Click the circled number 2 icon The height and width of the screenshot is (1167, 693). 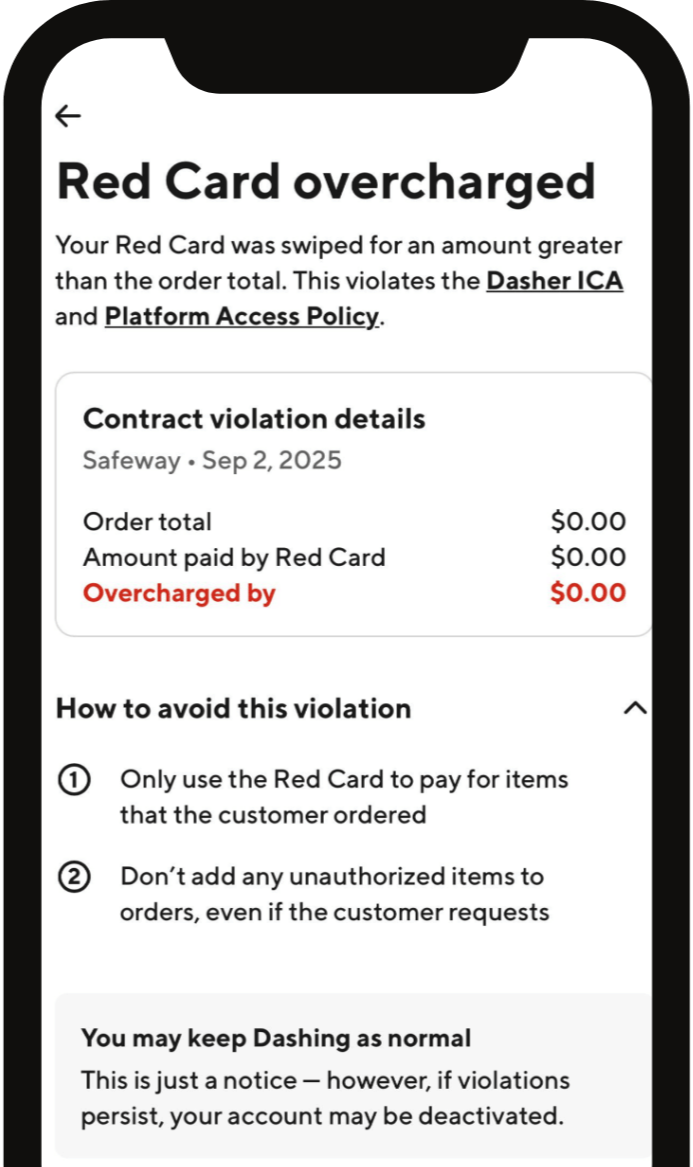(75, 877)
